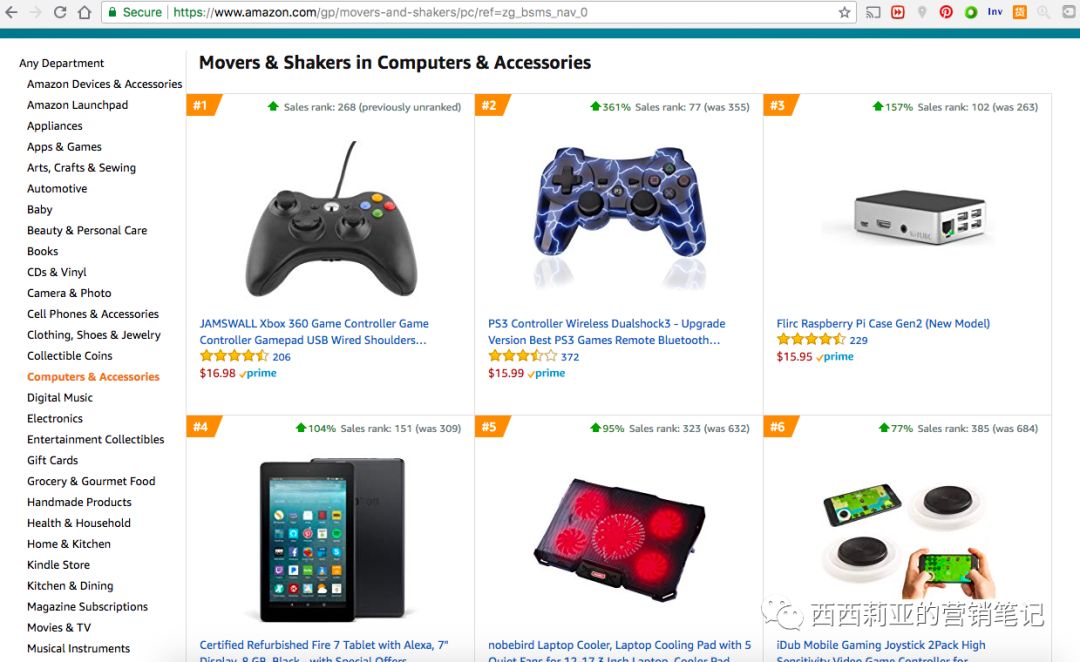Screen dimensions: 1080x662
Task: Open the Flirc Raspberry Pi Case Gen2 link
Action: pos(883,323)
